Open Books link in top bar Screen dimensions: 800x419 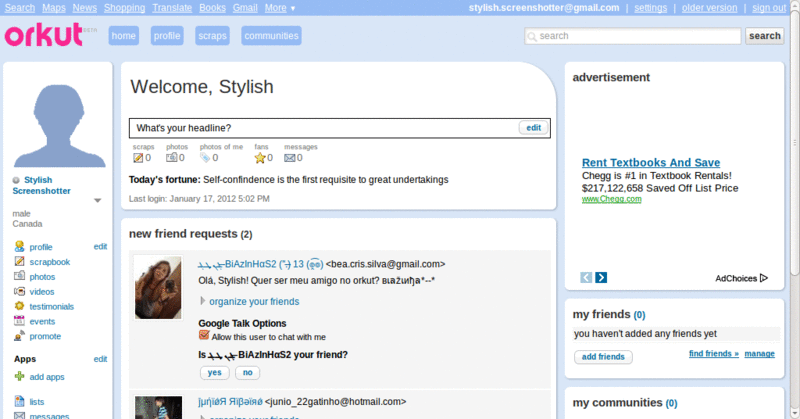coord(212,8)
